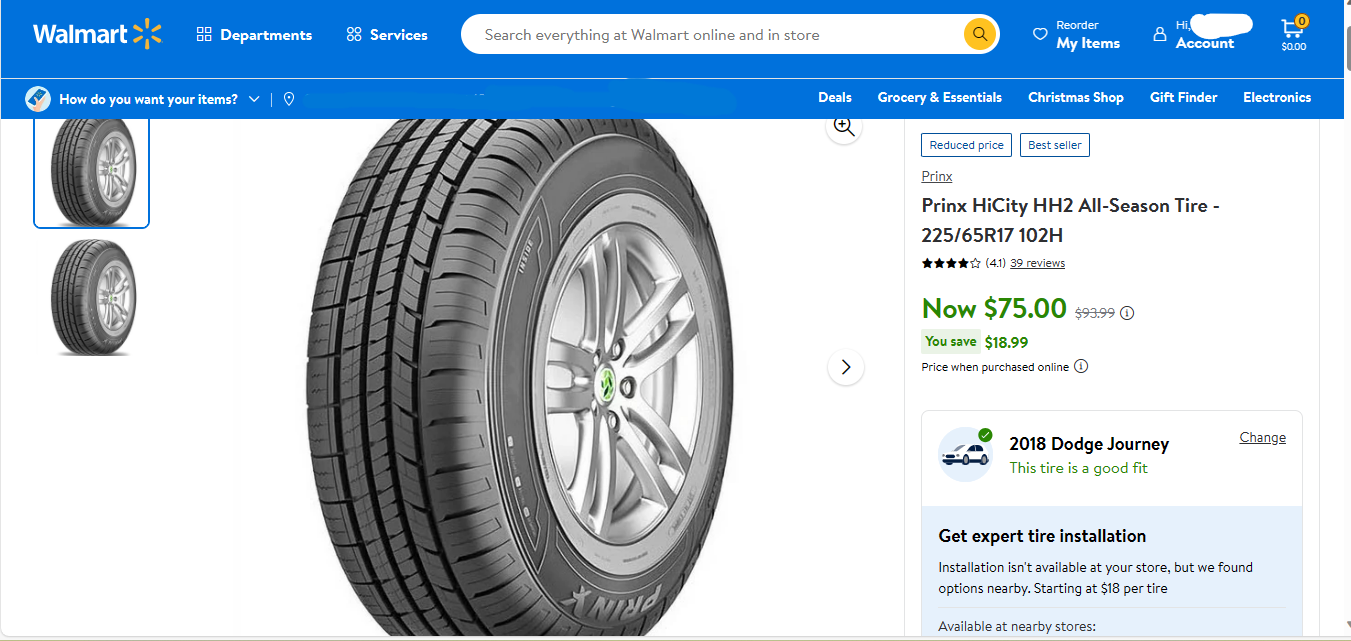Change the 2018 Dodge Journey vehicle
The height and width of the screenshot is (641, 1351).
tap(1262, 437)
